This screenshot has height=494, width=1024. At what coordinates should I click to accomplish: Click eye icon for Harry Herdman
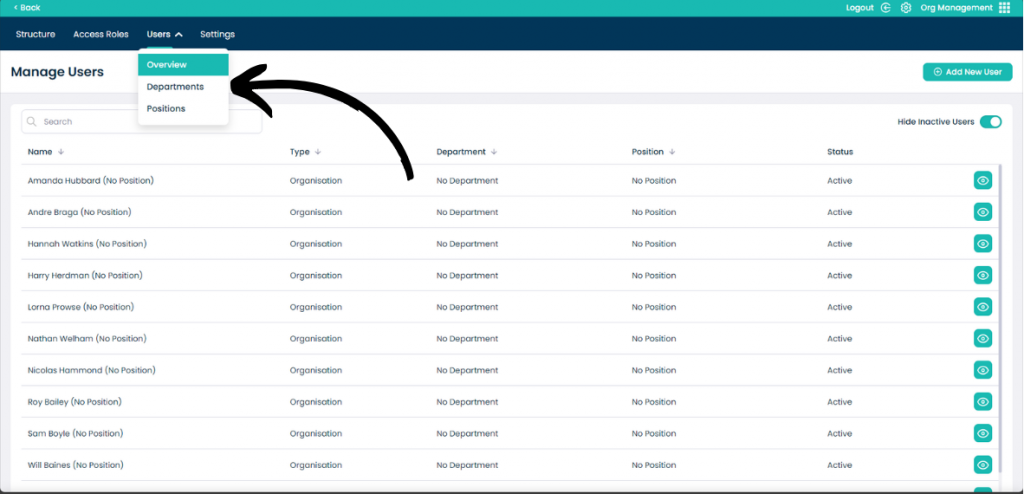click(x=982, y=275)
